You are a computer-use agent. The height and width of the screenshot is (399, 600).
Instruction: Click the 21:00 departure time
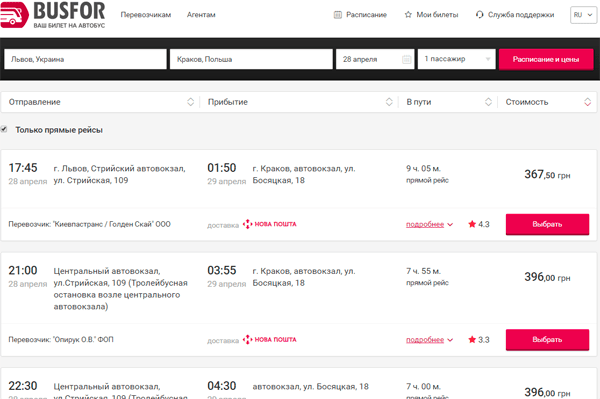(x=23, y=270)
